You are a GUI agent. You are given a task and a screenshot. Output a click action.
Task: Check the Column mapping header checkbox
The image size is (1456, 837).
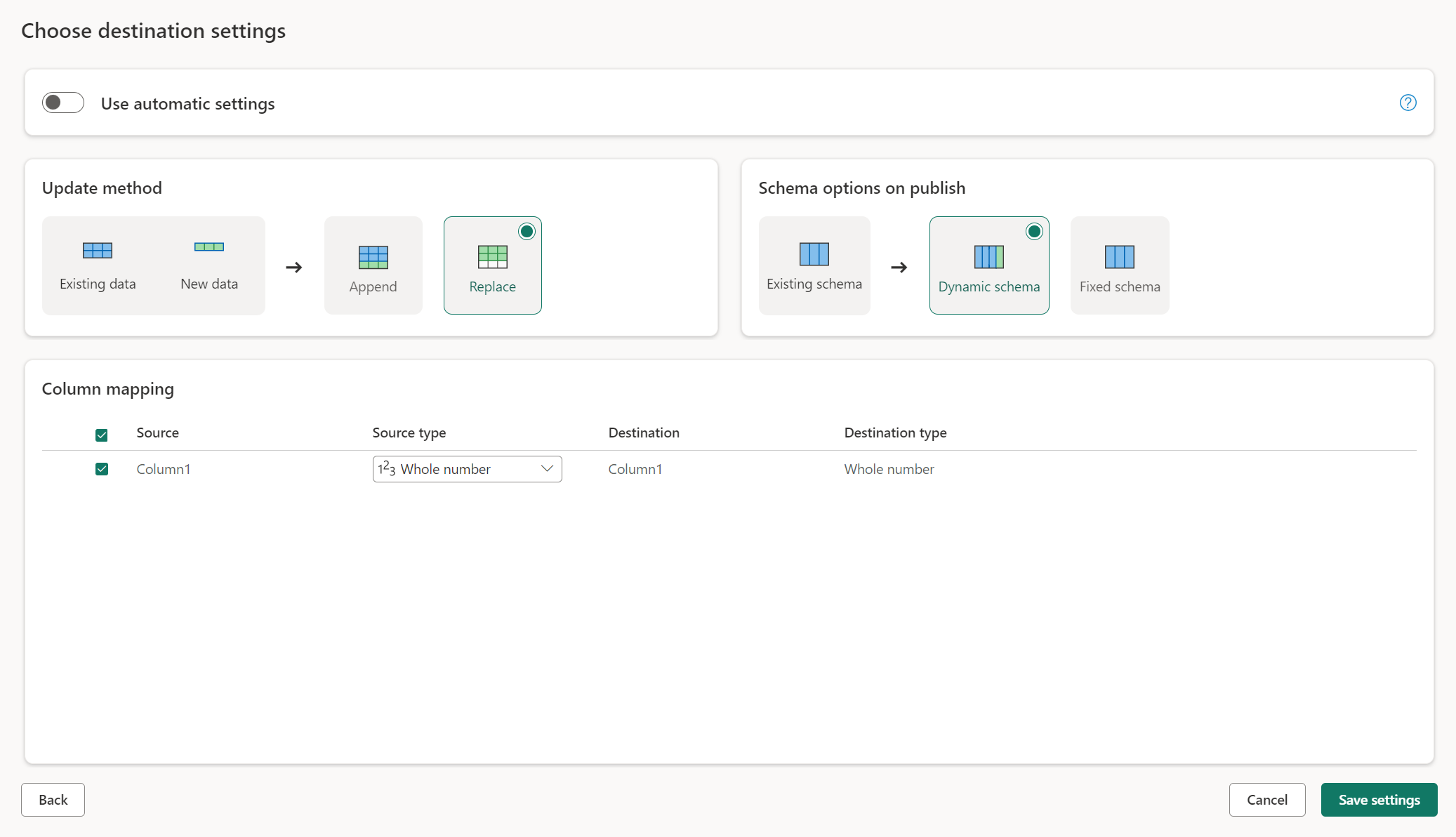point(100,433)
